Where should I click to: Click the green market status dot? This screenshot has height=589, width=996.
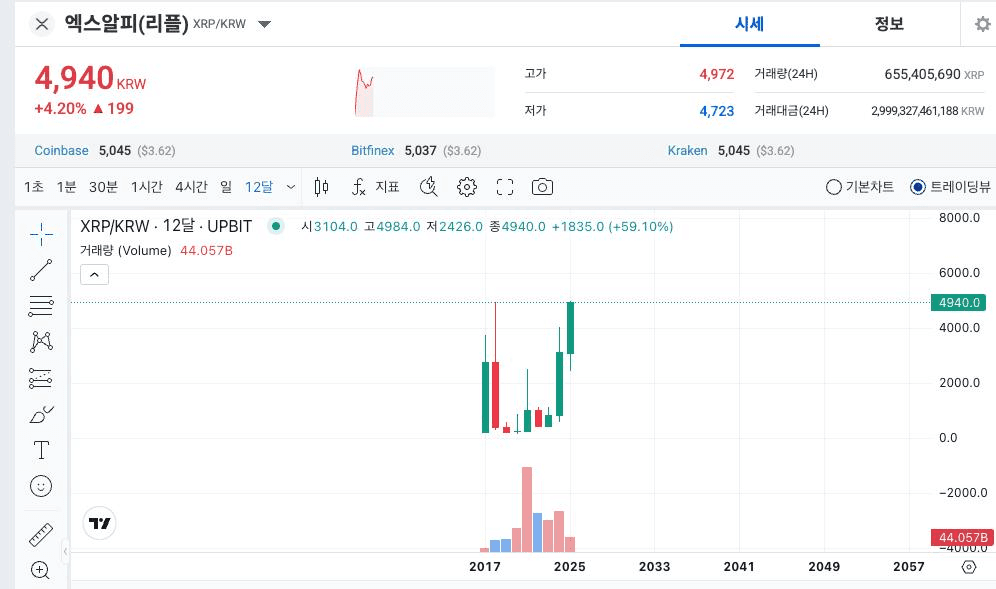pyautogui.click(x=276, y=226)
